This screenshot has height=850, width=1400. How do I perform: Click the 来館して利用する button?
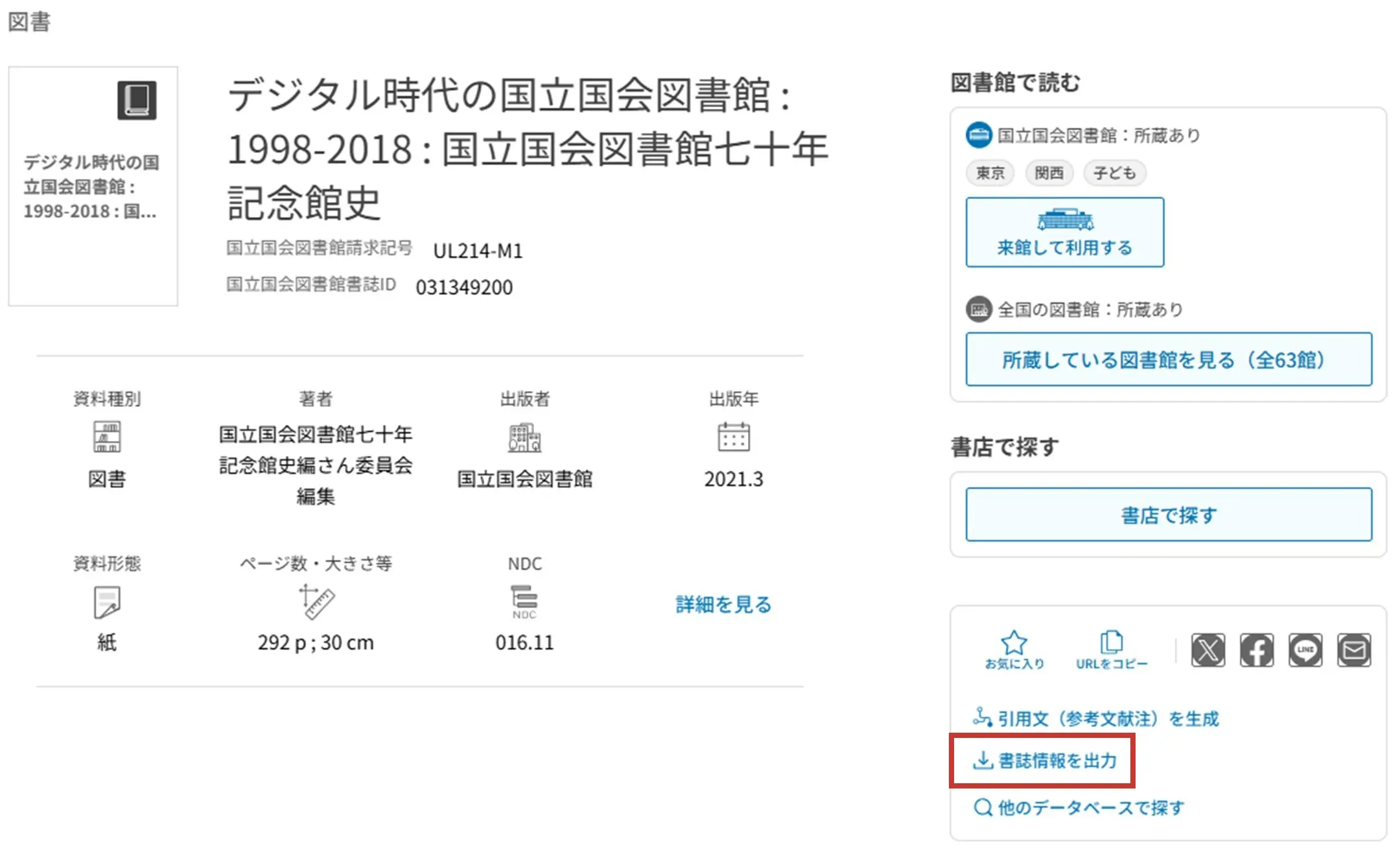pos(1065,232)
